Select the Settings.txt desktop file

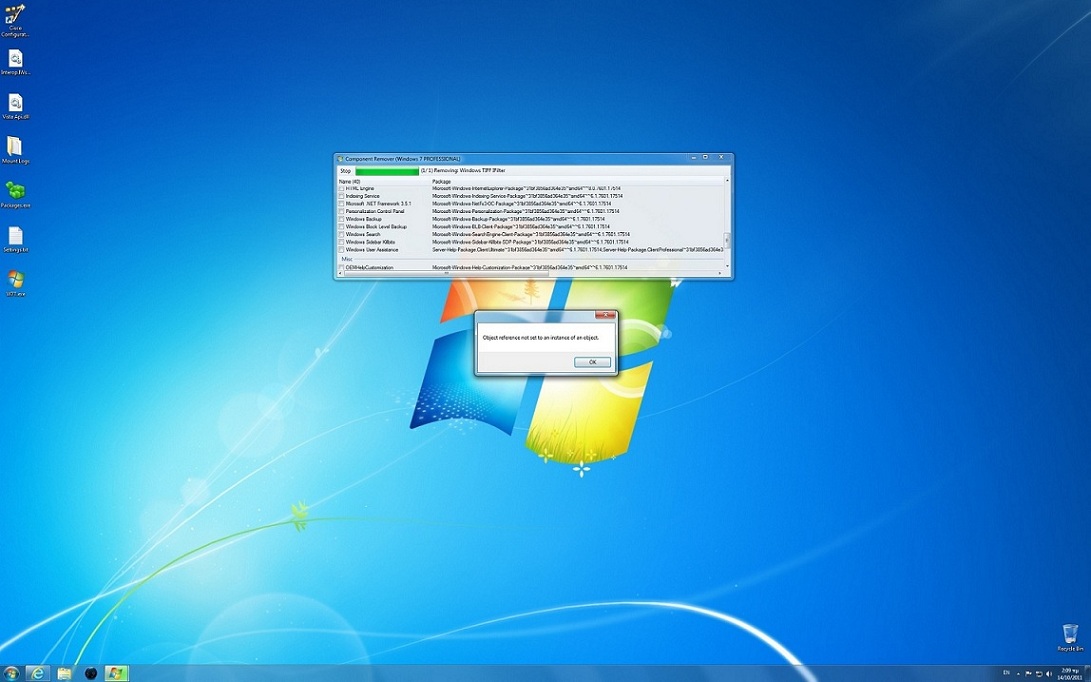(15, 239)
